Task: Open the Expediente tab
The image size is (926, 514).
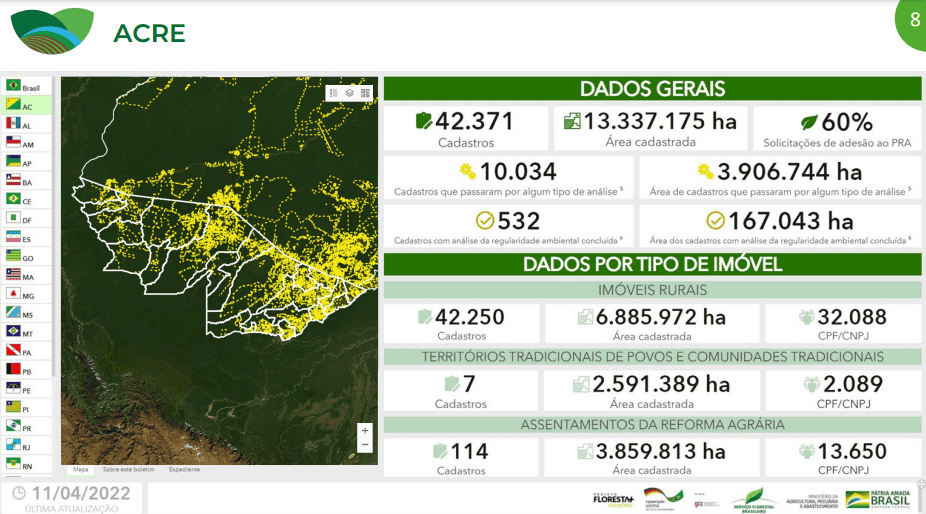Action: 184,469
